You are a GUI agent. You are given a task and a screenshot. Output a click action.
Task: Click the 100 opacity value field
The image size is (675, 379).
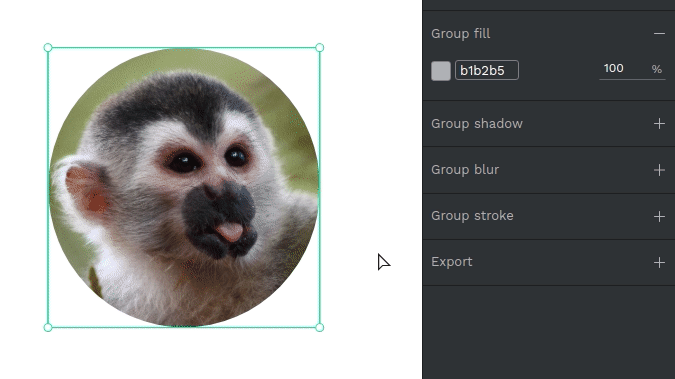click(x=622, y=68)
